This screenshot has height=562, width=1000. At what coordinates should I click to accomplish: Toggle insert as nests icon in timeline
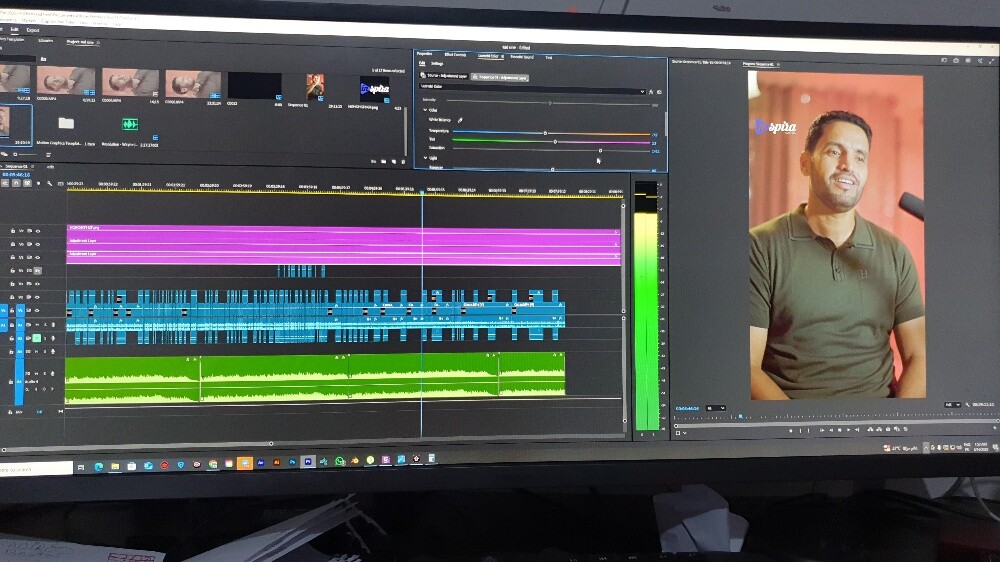pyautogui.click(x=5, y=184)
